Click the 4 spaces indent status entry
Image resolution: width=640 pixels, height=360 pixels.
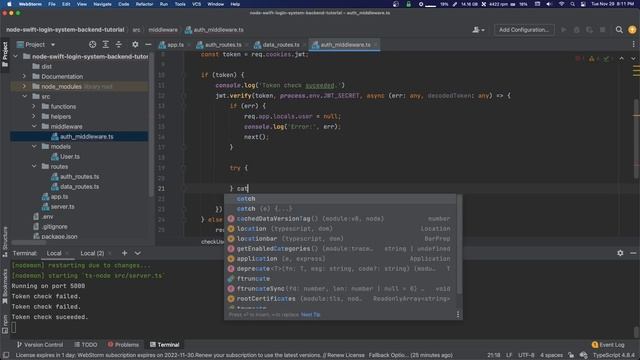tap(551, 356)
